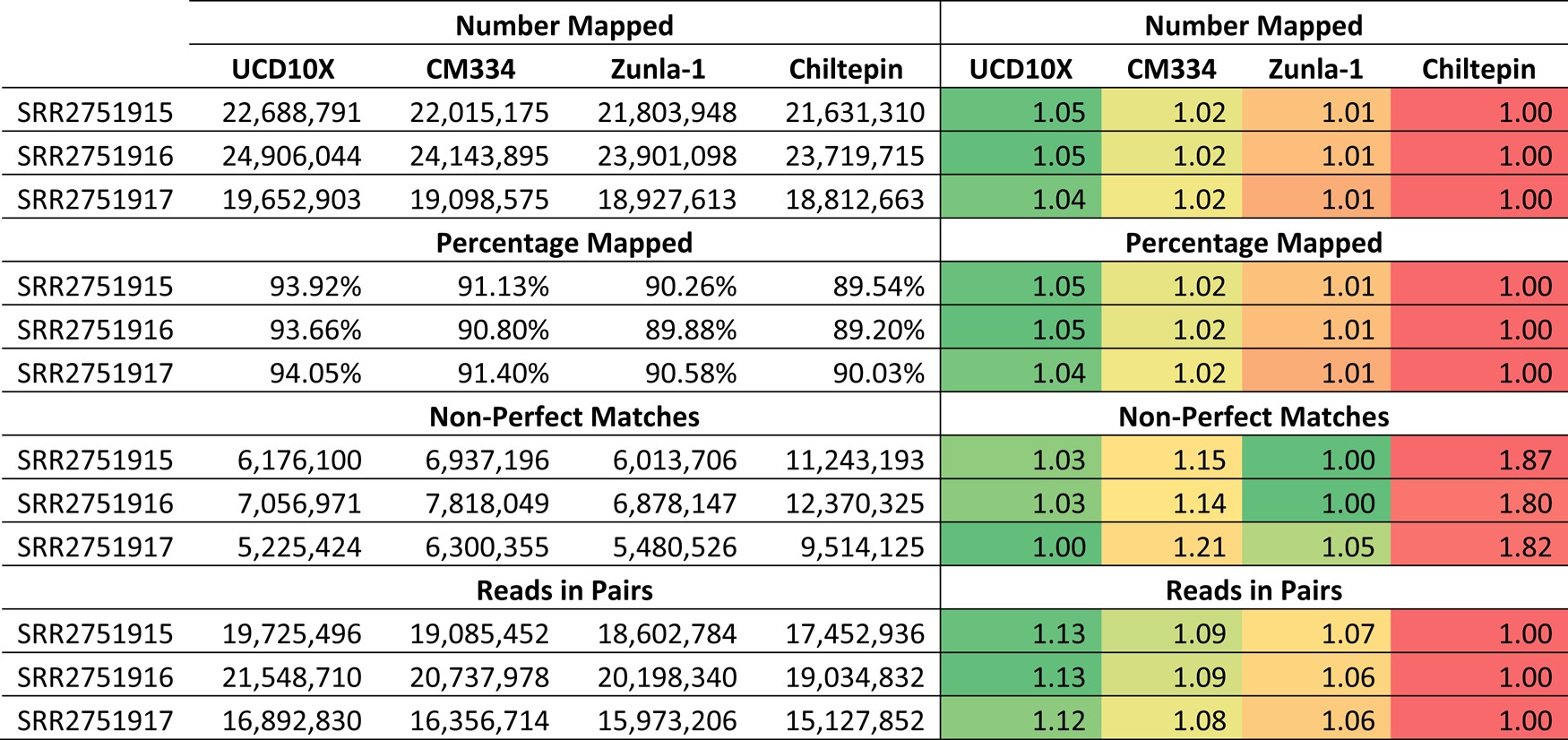Click the cell containing 22,688,791
The height and width of the screenshot is (740, 1568).
[291, 112]
